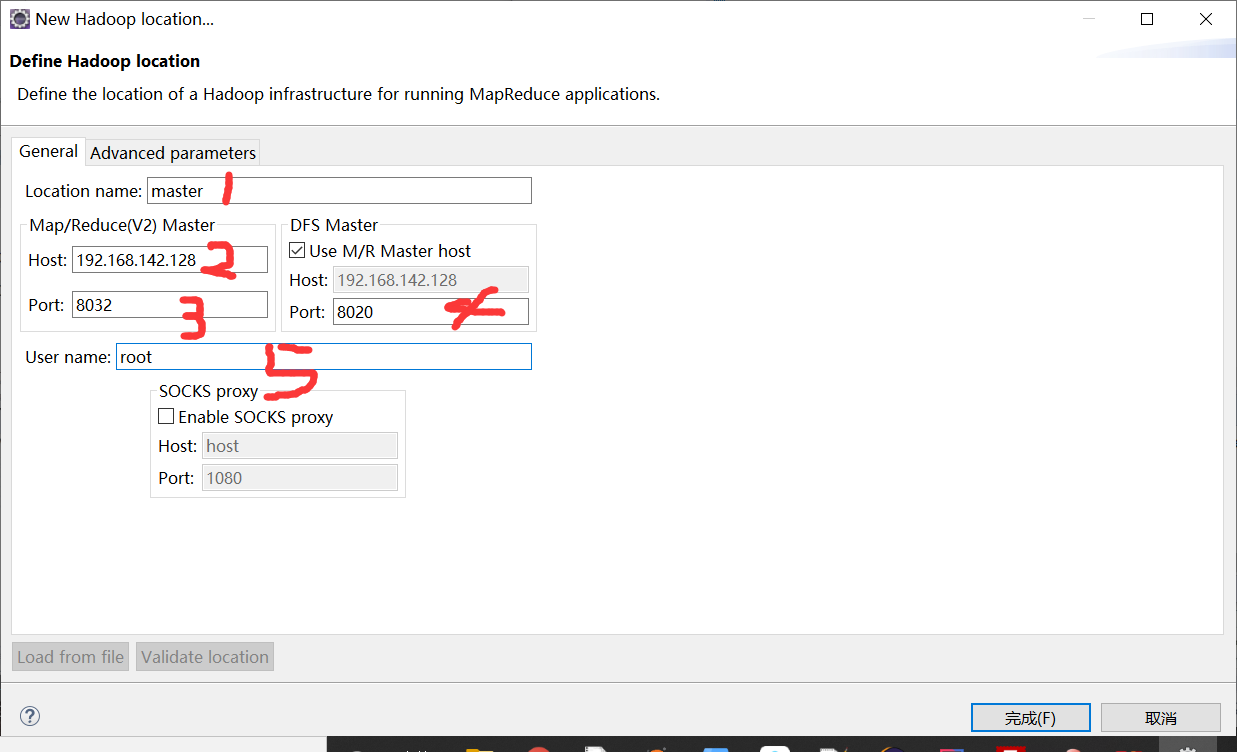Click the Validate location button

click(x=204, y=656)
